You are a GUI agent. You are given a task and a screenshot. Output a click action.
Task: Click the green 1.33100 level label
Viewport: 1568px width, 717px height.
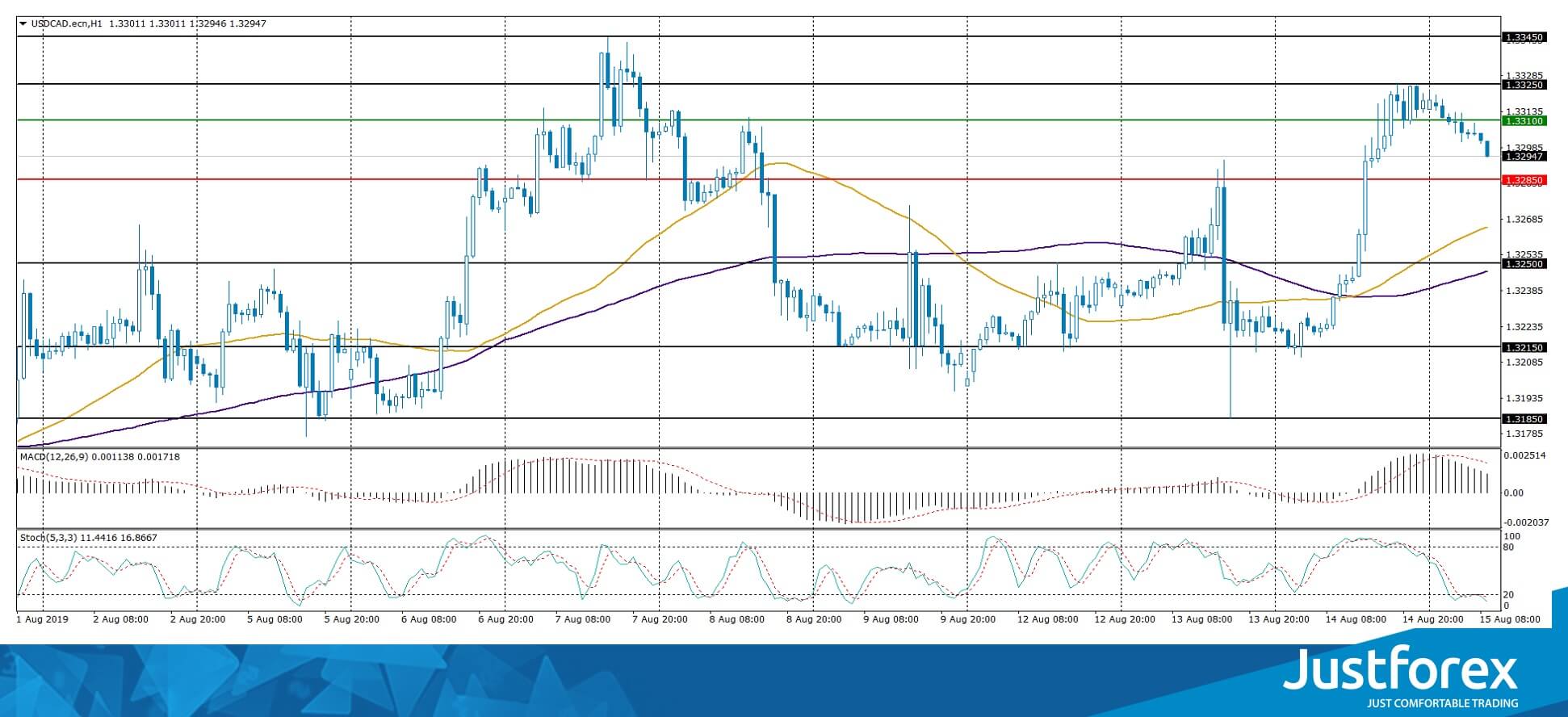(1524, 121)
